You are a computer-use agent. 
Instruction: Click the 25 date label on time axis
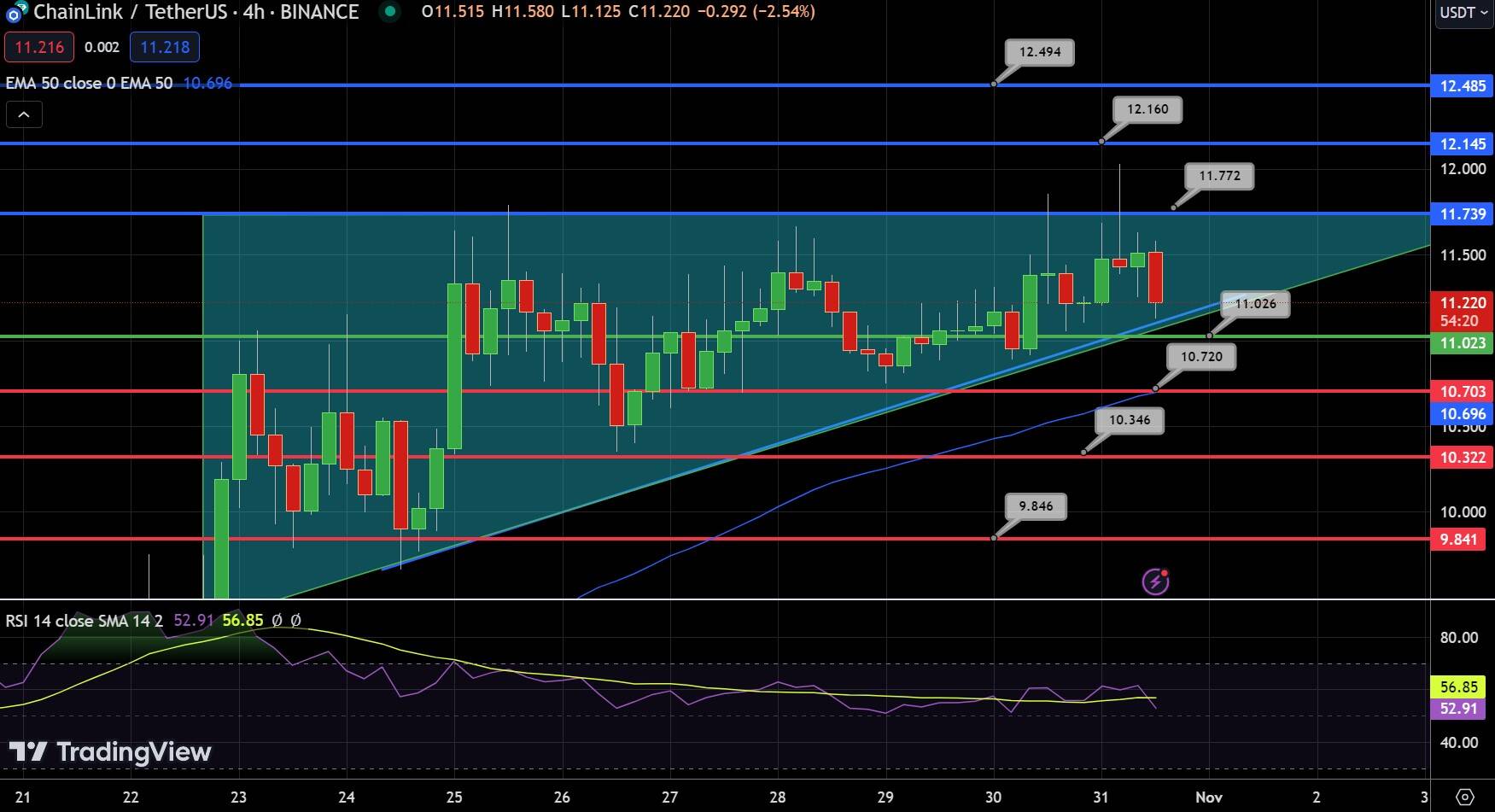pyautogui.click(x=453, y=797)
